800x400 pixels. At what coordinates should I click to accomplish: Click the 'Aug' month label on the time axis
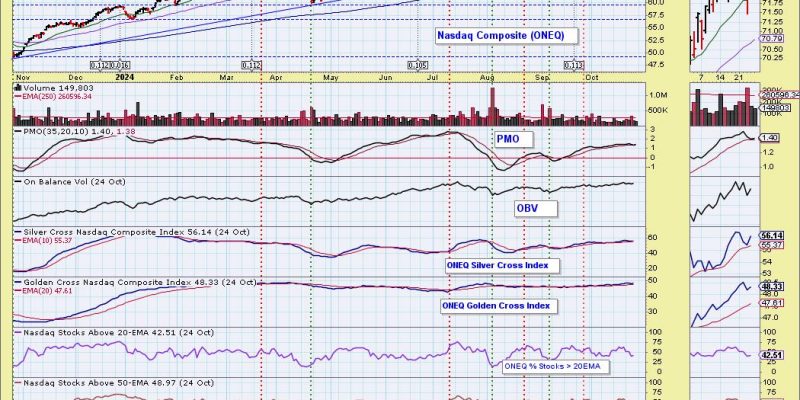tap(488, 78)
